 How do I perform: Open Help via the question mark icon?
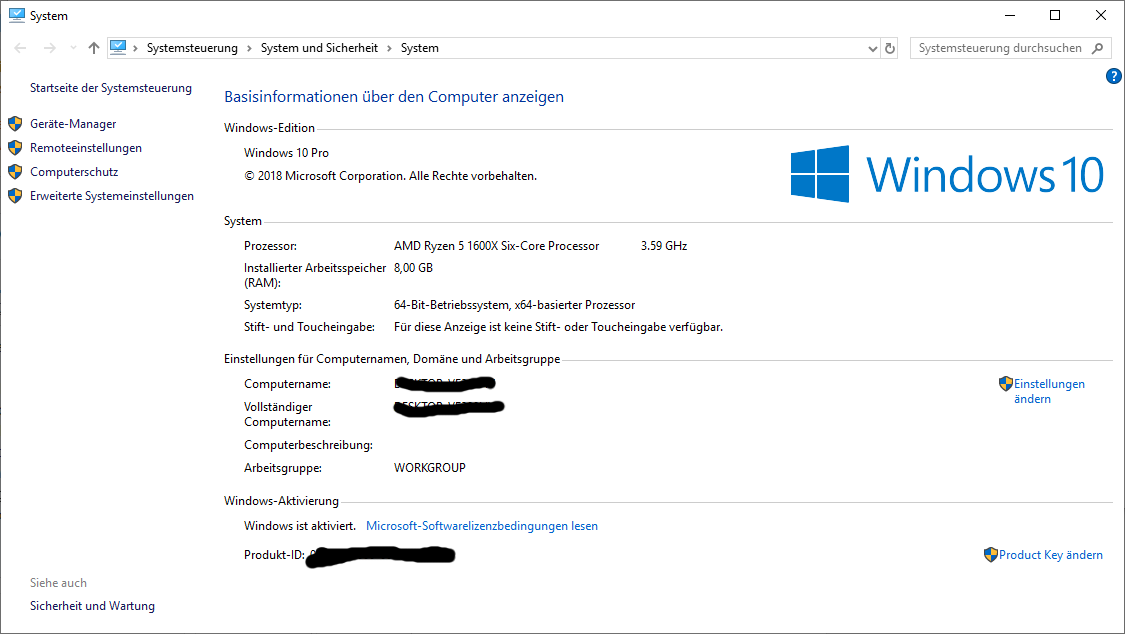[1114, 76]
